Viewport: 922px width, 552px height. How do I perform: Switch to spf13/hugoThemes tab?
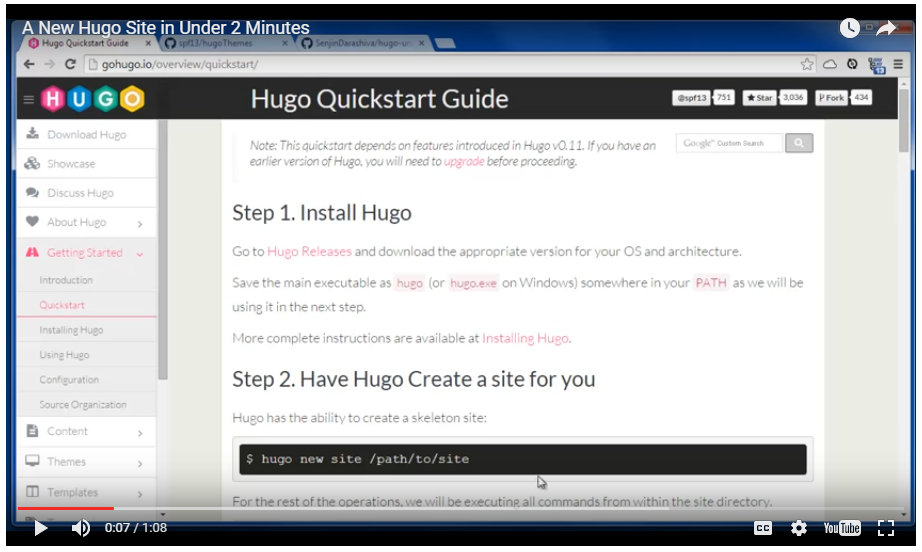(x=215, y=44)
